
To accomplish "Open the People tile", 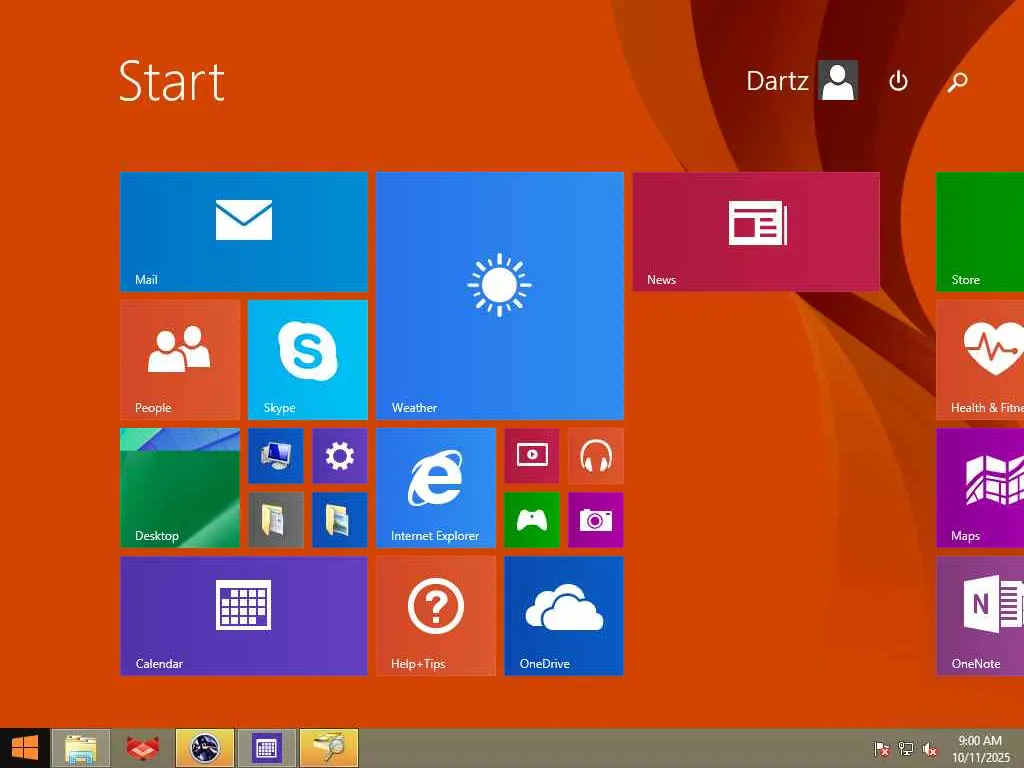I will [x=180, y=359].
